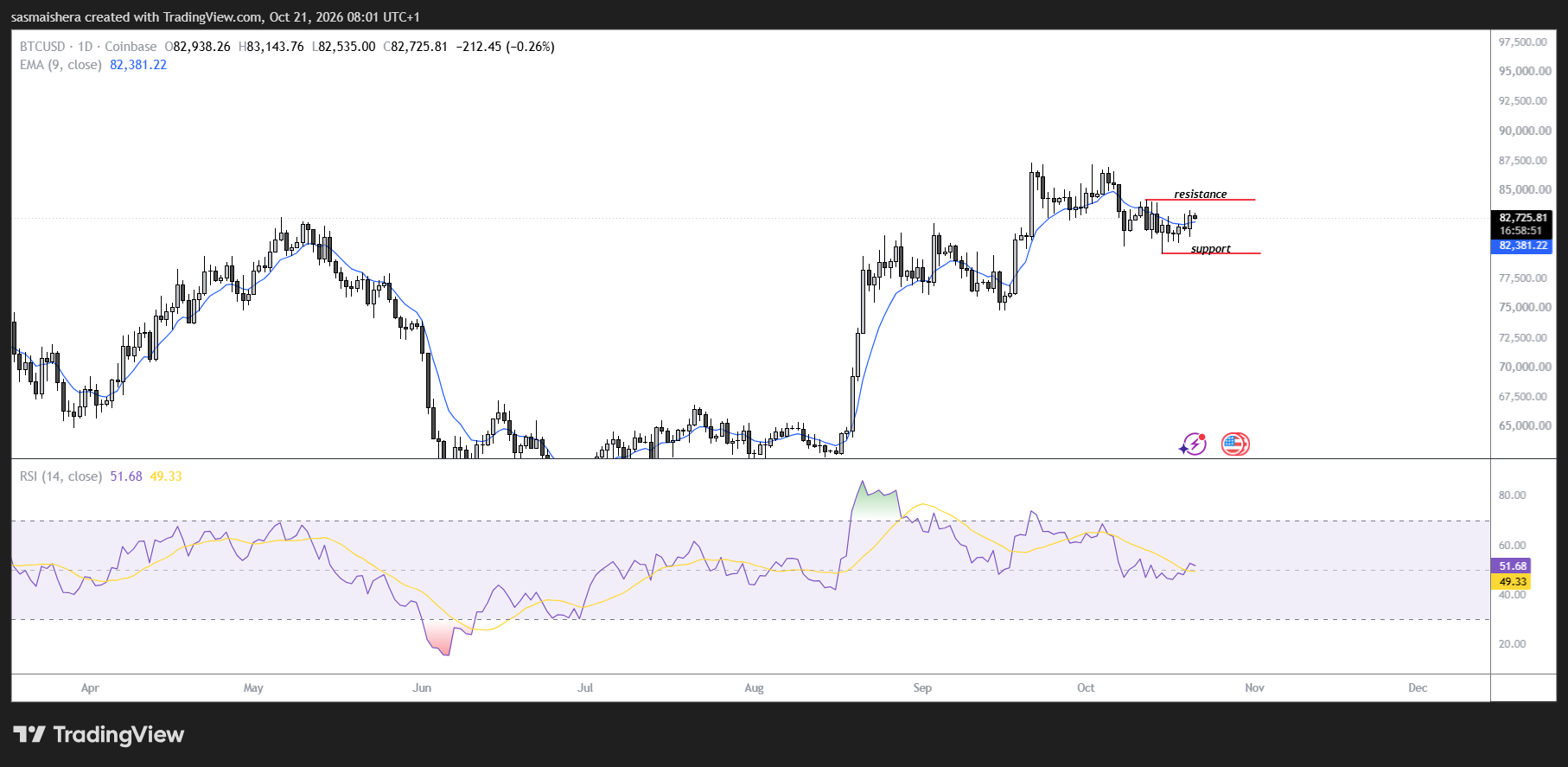Click the purple lightning event icon
Image resolution: width=1568 pixels, height=767 pixels.
[x=1193, y=444]
